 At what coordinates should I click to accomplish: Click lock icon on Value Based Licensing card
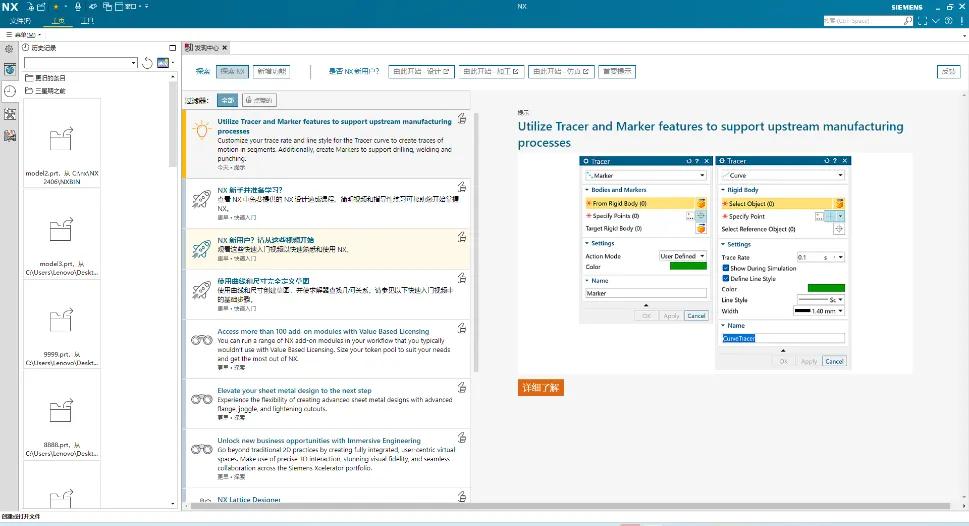click(x=462, y=328)
